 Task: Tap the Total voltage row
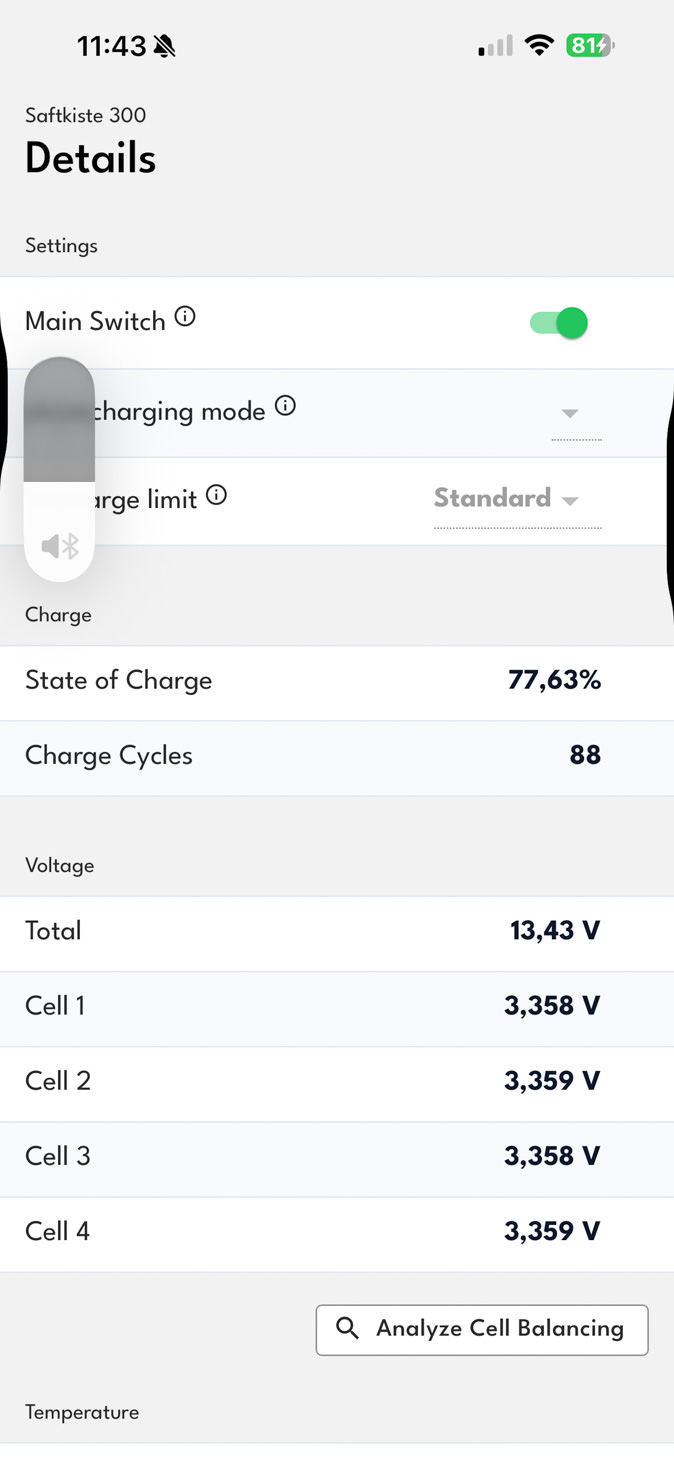coord(337,932)
